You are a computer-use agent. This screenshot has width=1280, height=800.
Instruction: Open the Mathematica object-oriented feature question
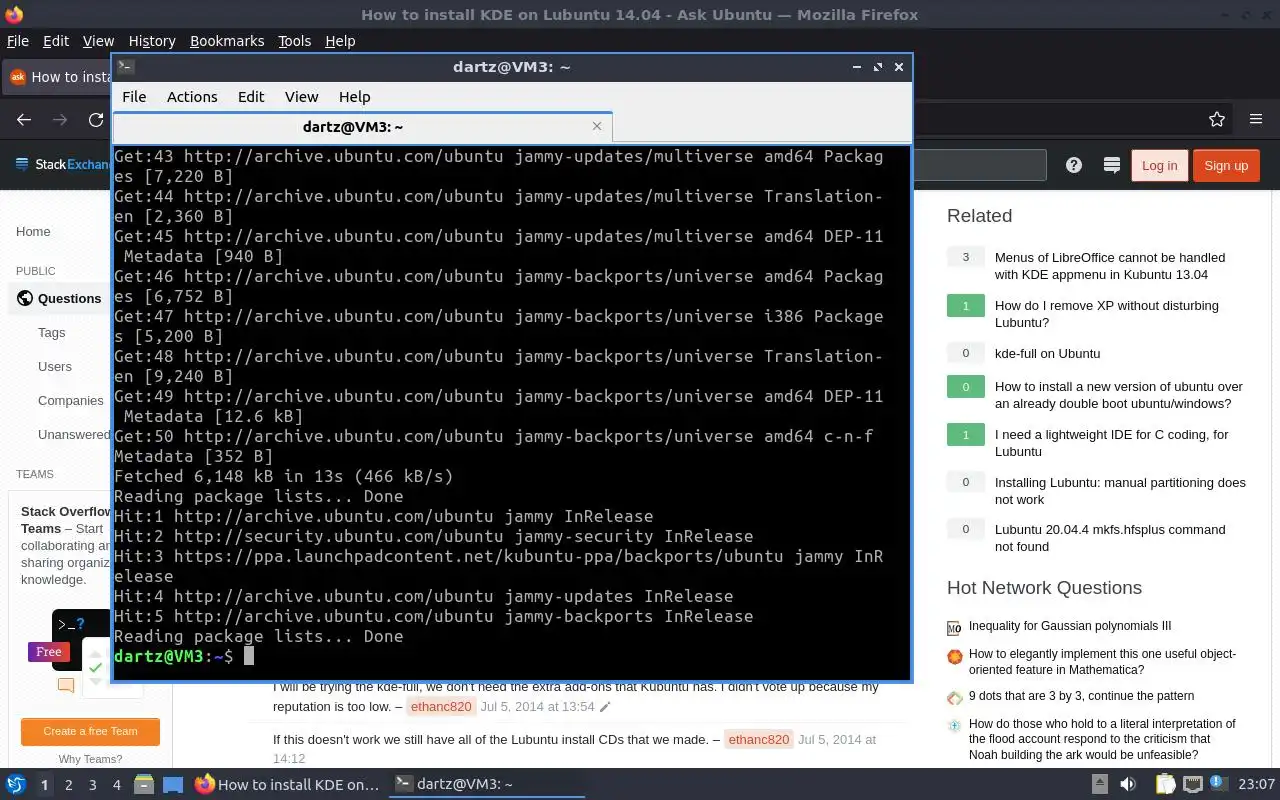pos(1102,662)
